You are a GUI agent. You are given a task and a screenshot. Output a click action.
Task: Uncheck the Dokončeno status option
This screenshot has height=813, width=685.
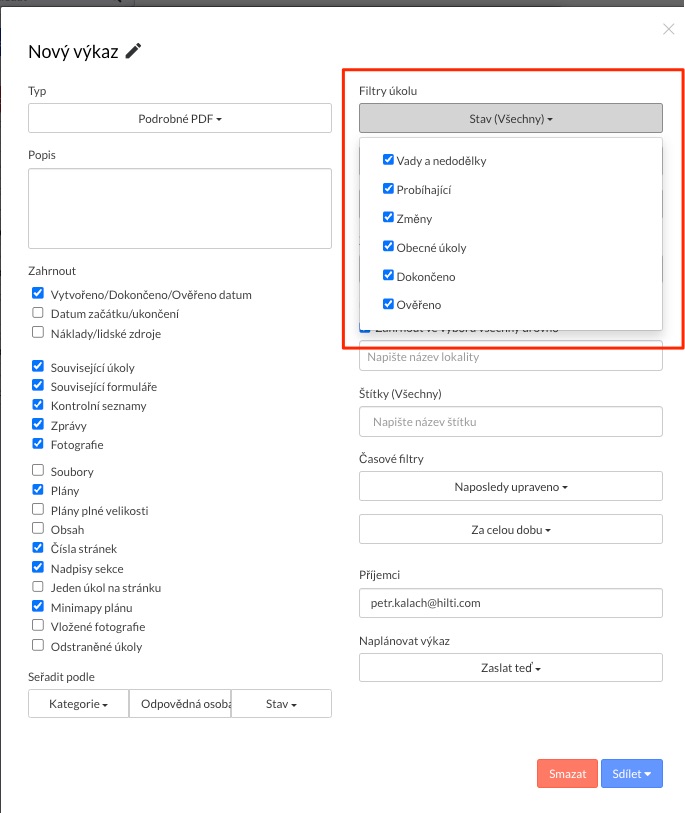pos(388,275)
